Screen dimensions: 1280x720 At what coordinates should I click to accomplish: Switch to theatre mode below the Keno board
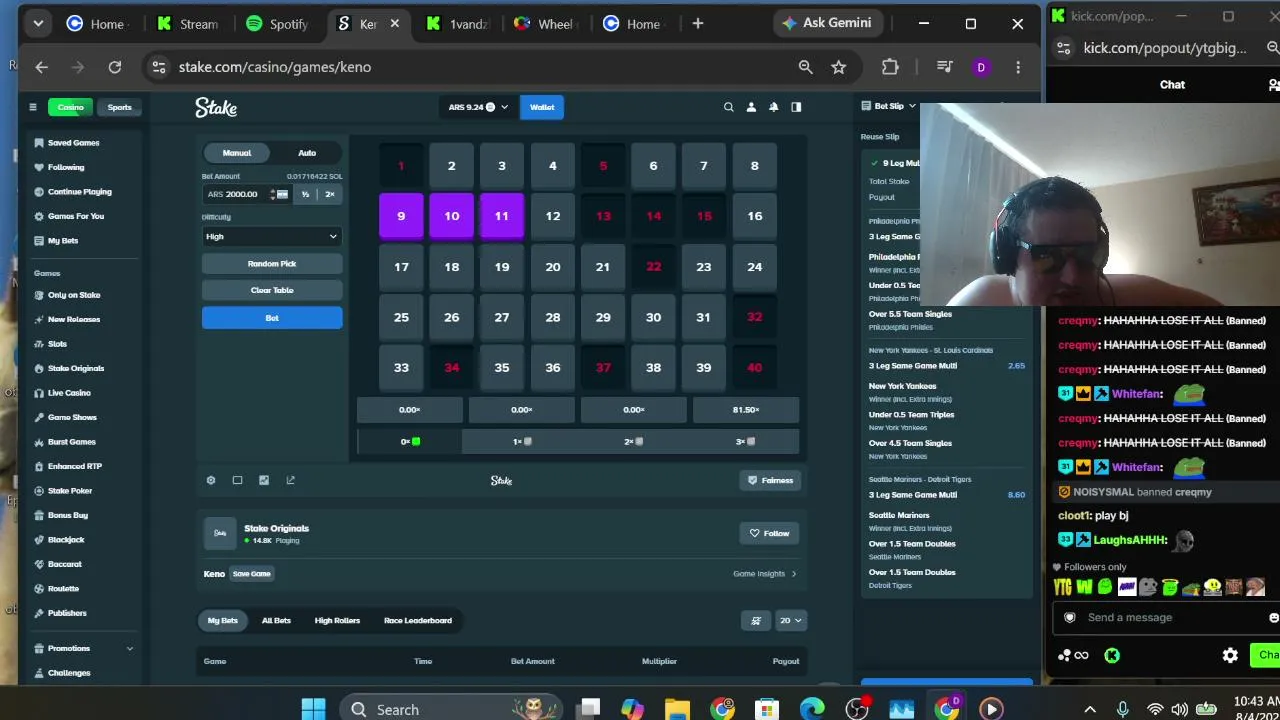237,480
